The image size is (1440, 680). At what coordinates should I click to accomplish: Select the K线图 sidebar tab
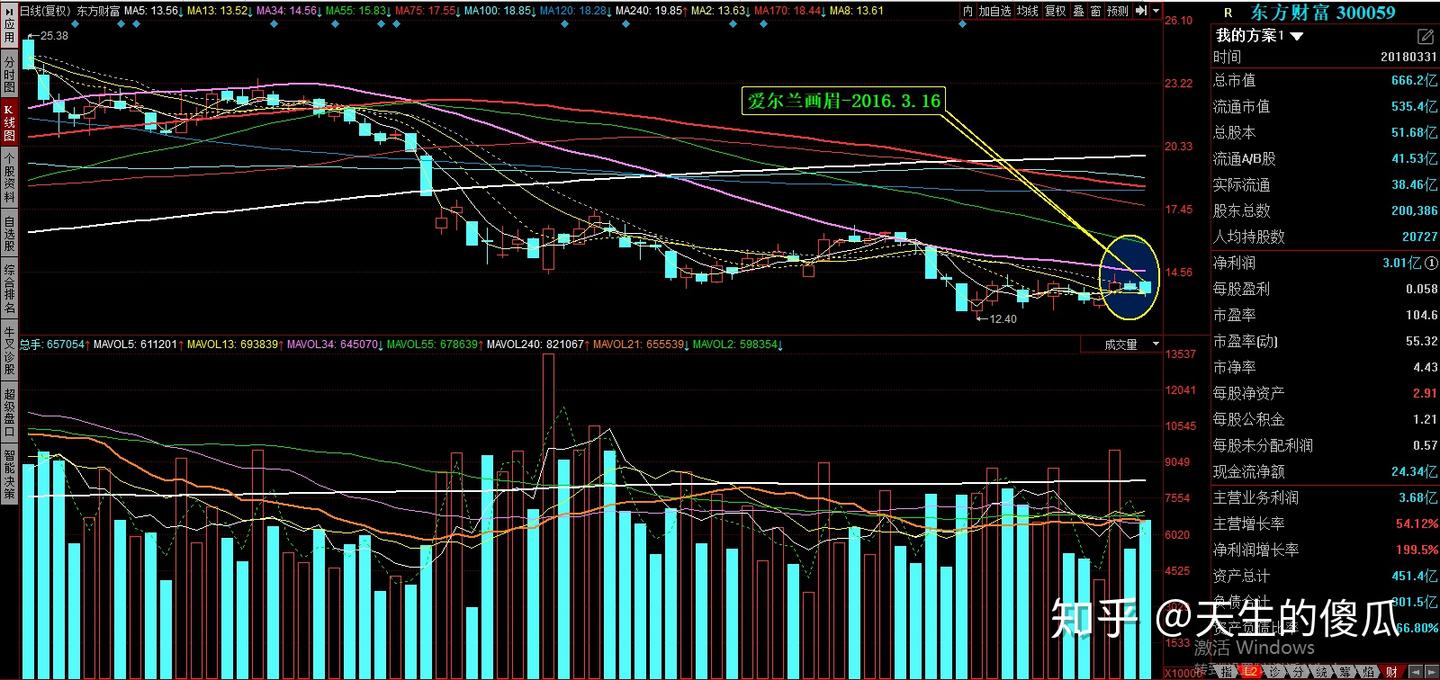click(x=9, y=123)
